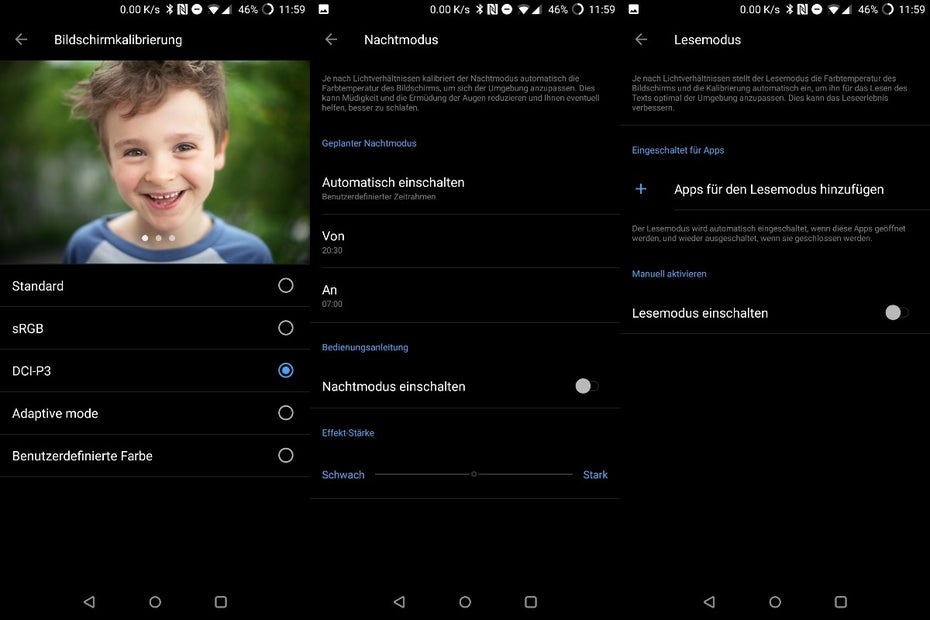The image size is (930, 620).
Task: Tap Android back button on Bildschirmkalibrierung screen
Action: tap(89, 602)
